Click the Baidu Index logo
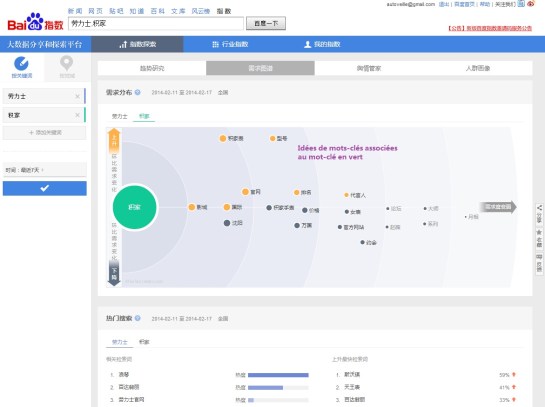The width and height of the screenshot is (545, 407). click(x=35, y=22)
